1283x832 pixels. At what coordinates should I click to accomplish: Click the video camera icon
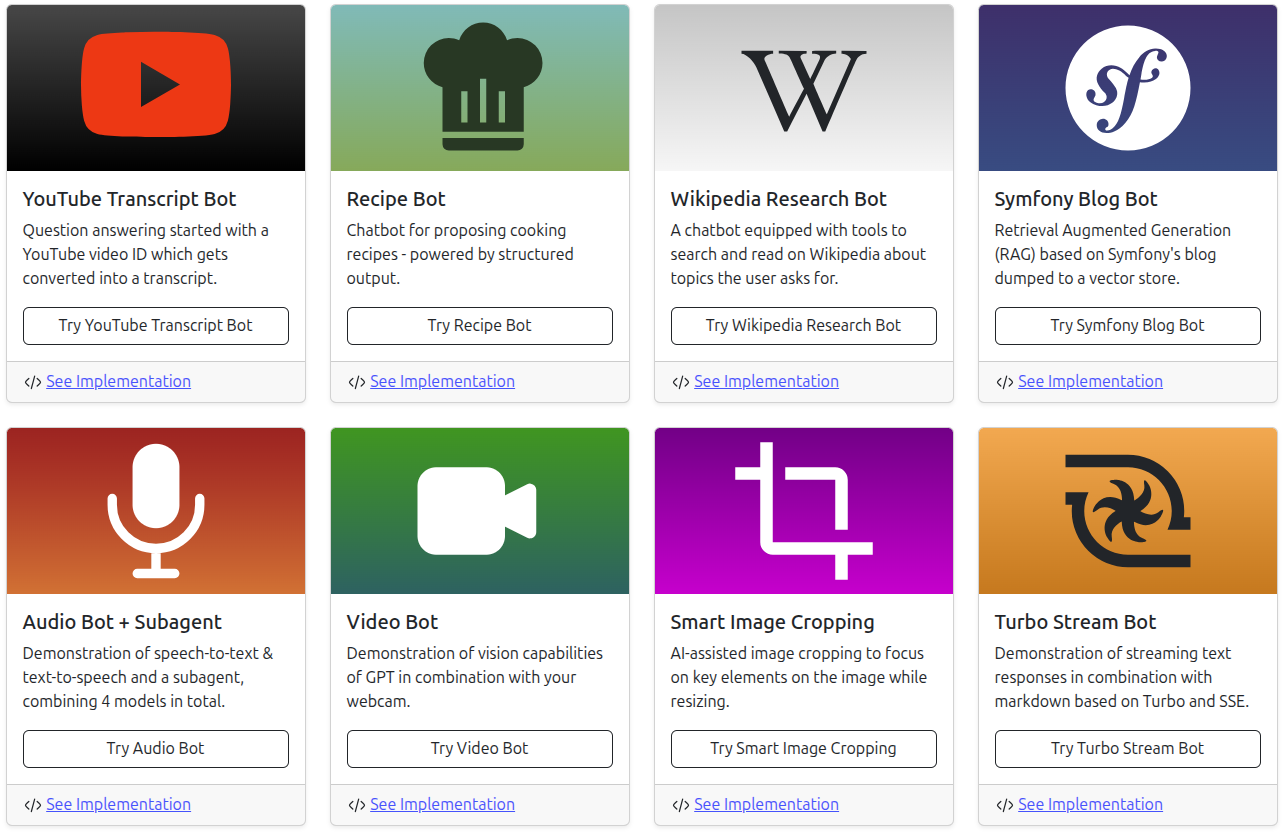click(478, 511)
